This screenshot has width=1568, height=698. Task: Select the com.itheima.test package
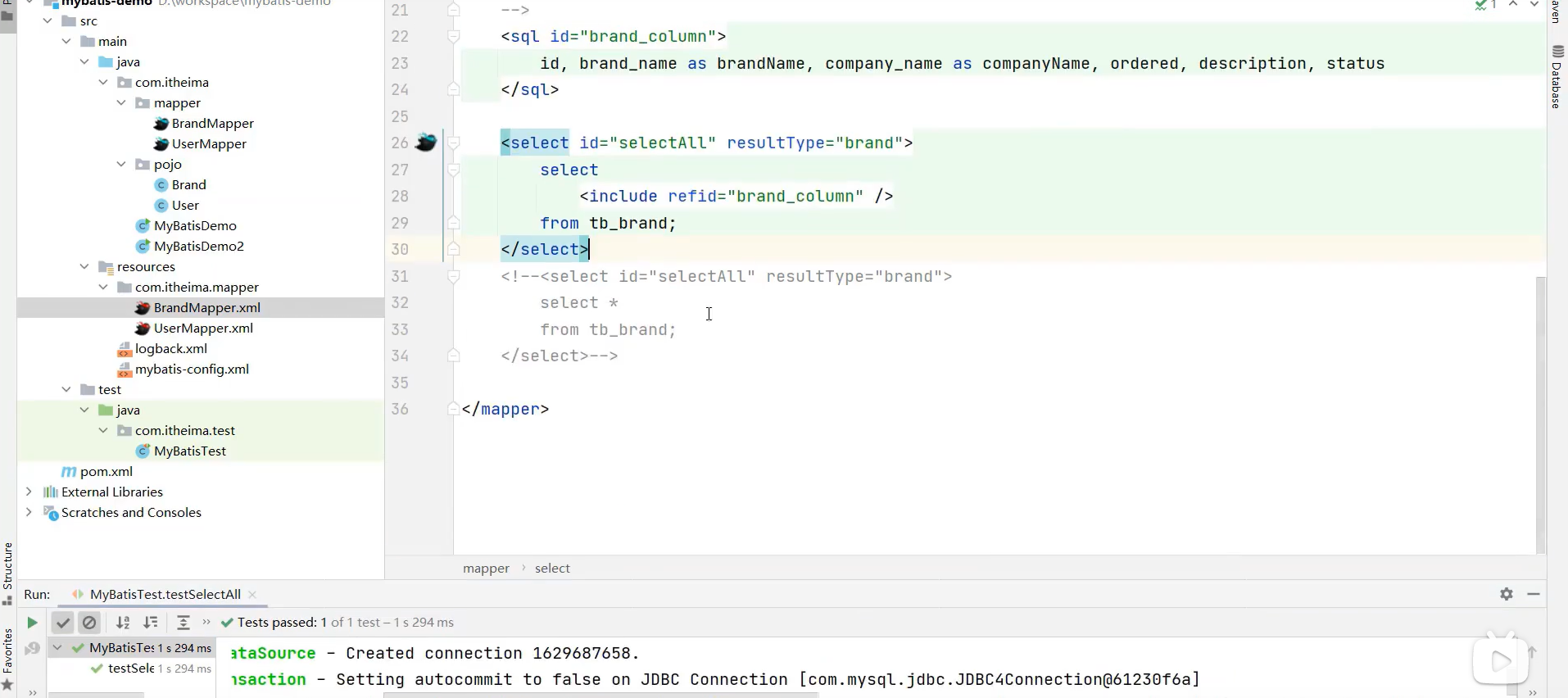tap(185, 430)
